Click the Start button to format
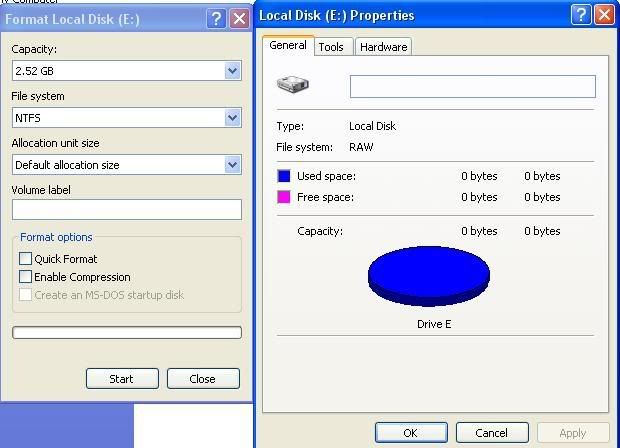 (x=122, y=379)
